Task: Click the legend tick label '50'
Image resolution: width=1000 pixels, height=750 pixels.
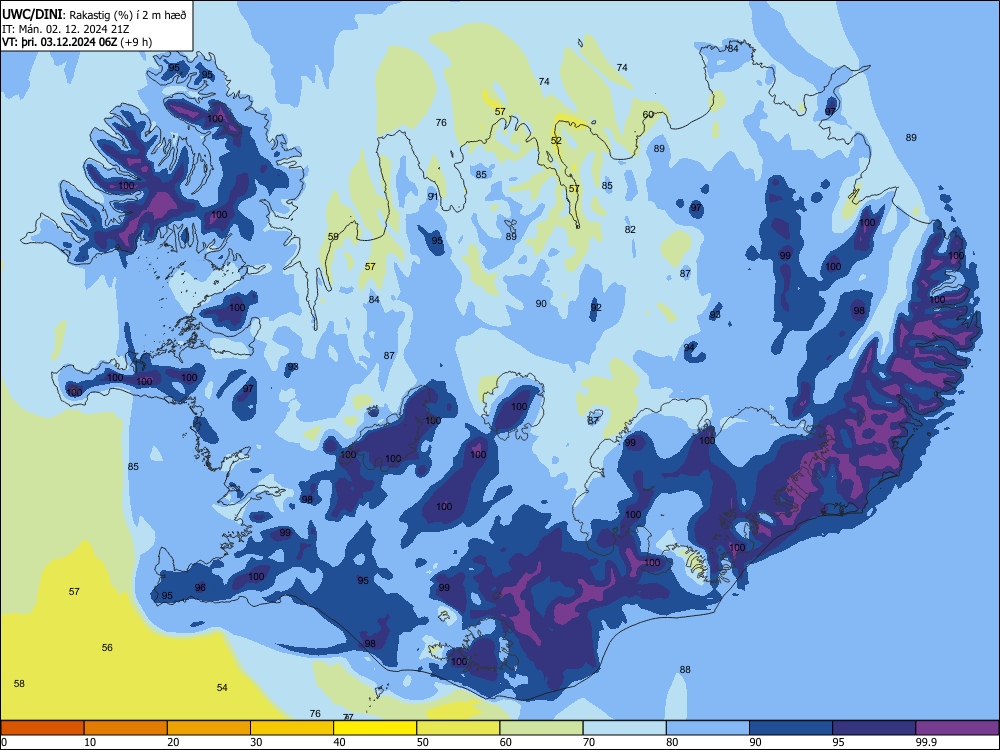Action: point(423,742)
